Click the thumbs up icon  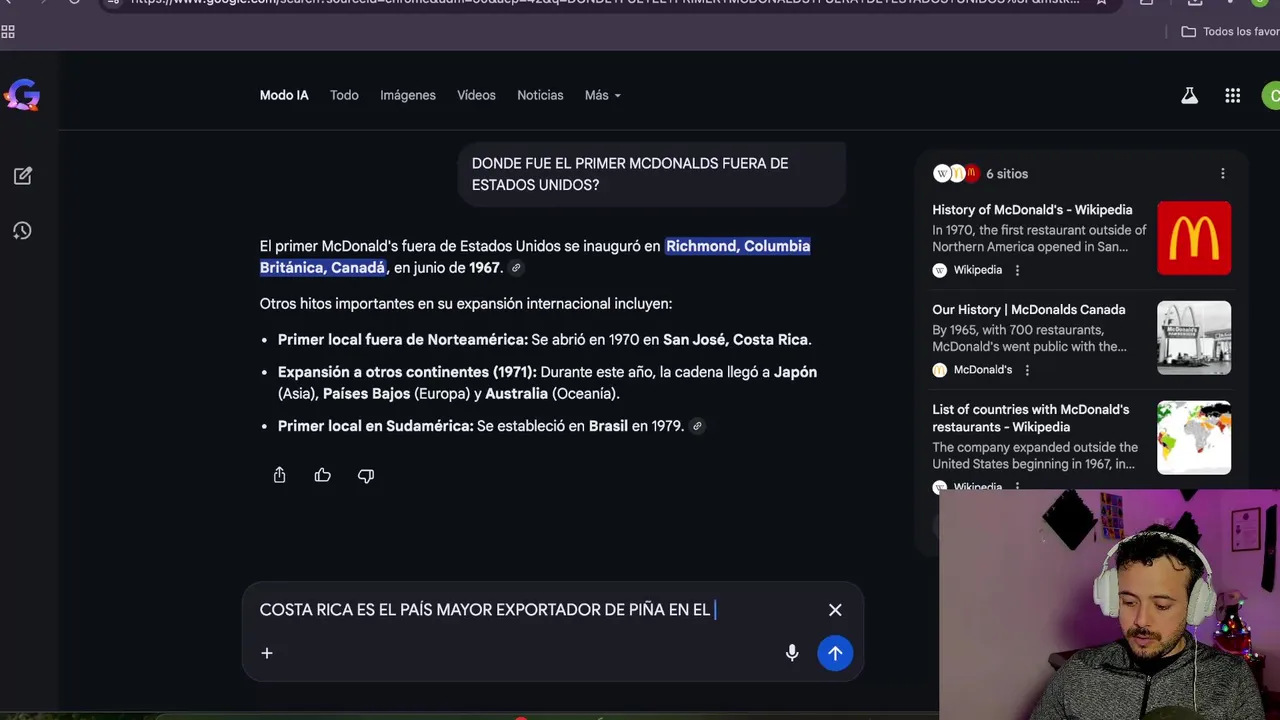pos(323,475)
